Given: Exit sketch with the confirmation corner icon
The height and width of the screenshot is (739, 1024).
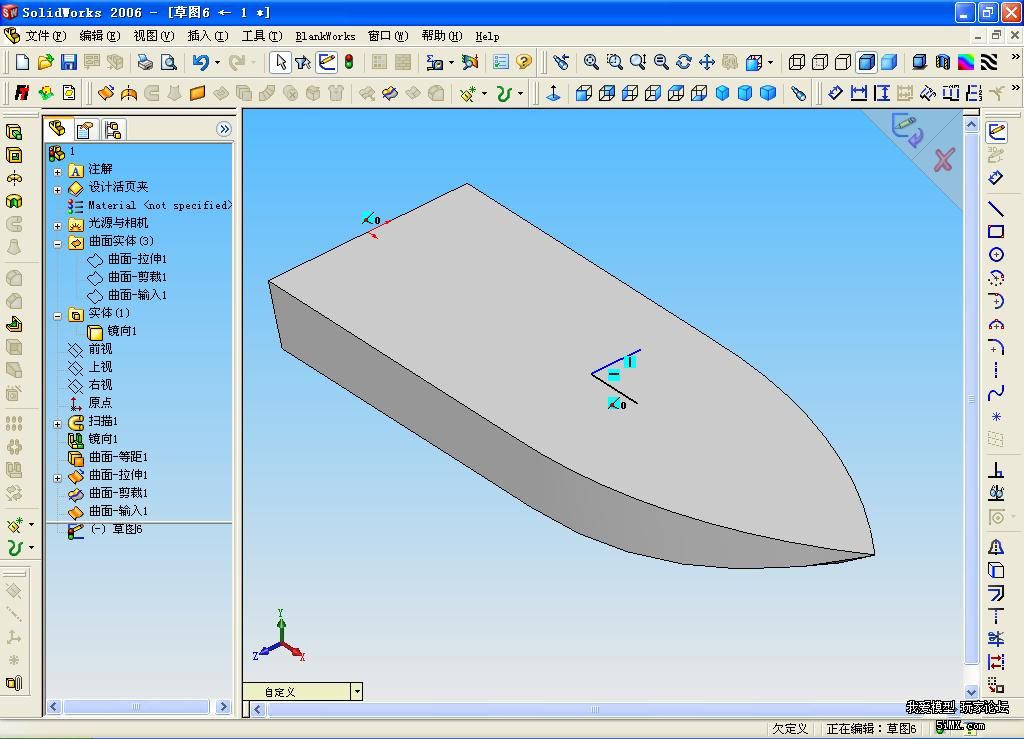Looking at the screenshot, I should click(x=908, y=129).
